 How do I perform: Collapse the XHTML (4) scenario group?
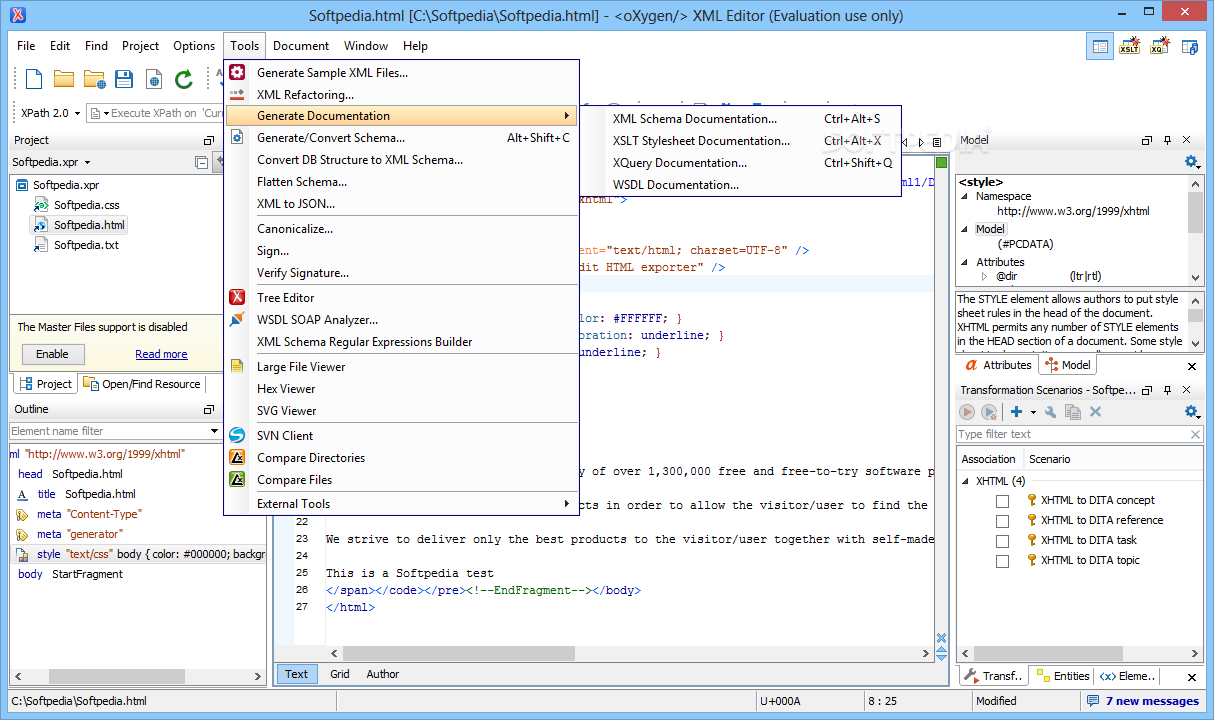966,481
